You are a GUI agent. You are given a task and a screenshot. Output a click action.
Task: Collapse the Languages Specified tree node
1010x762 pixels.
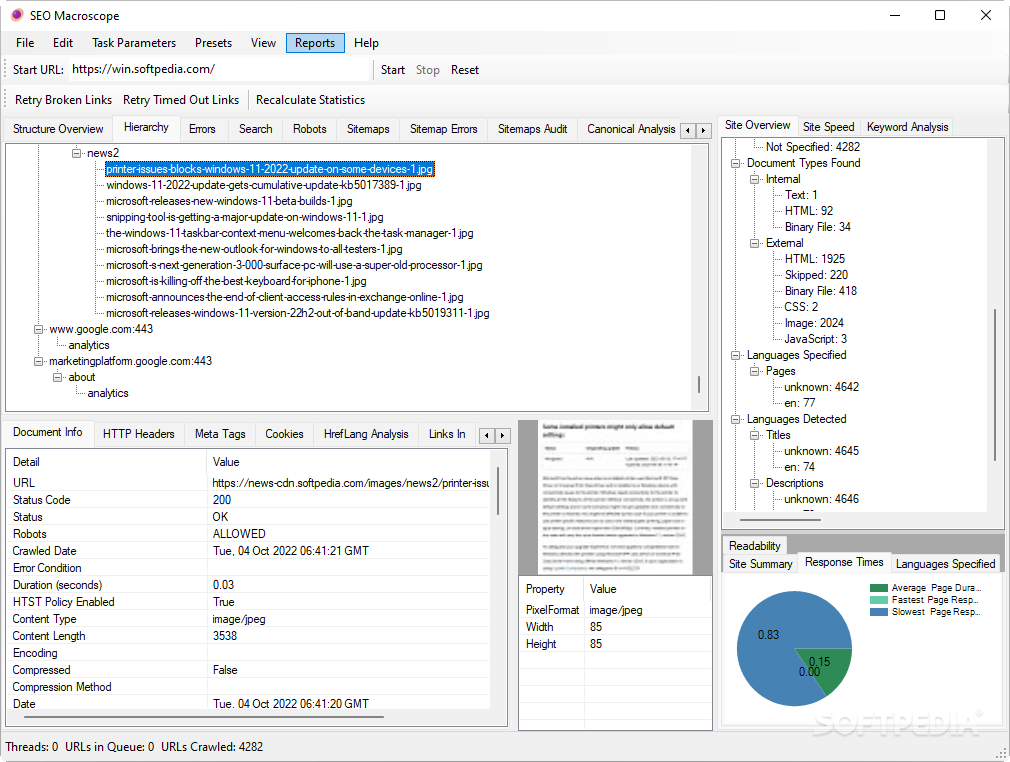coord(736,356)
